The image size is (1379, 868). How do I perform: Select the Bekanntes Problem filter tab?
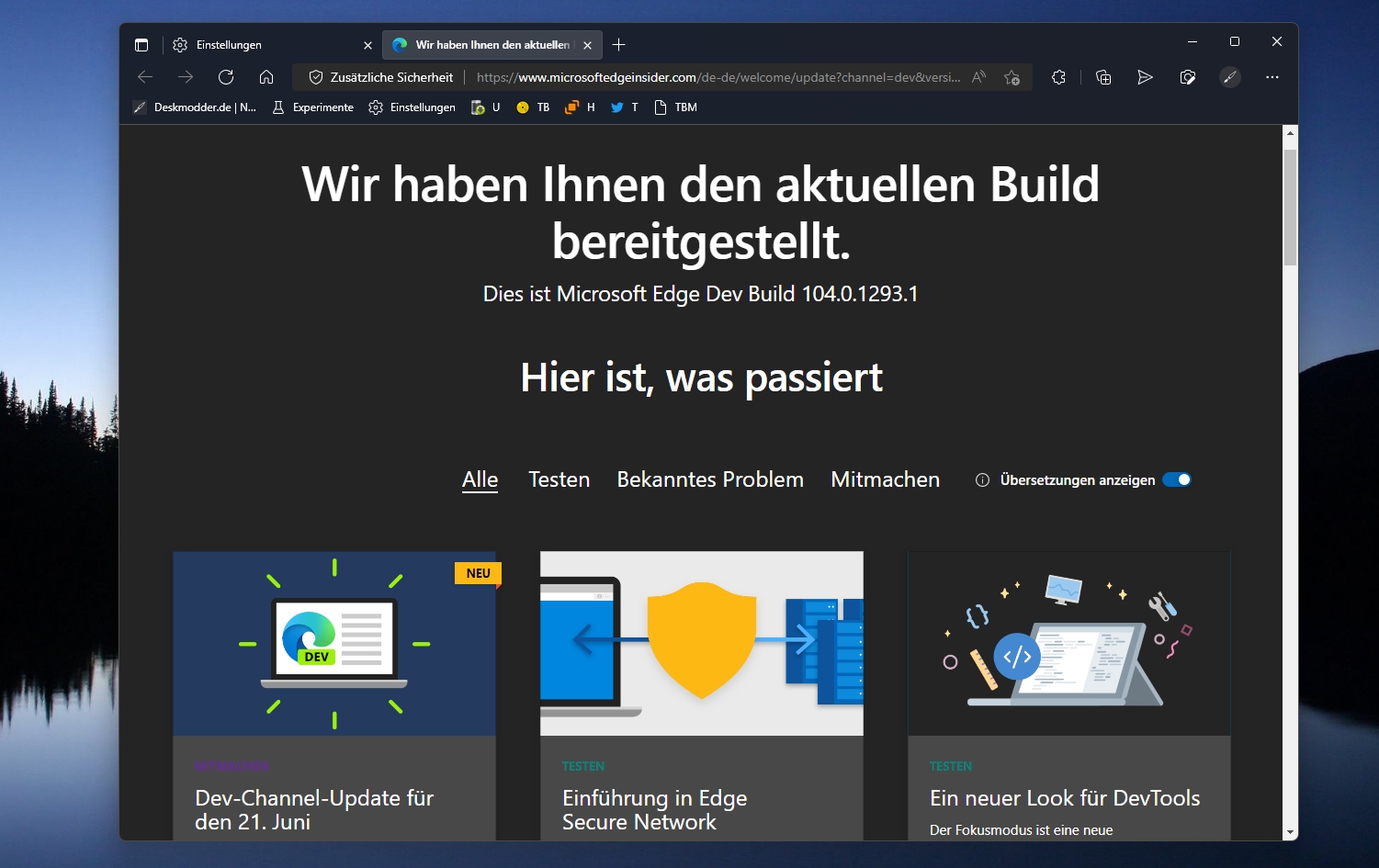click(x=710, y=479)
